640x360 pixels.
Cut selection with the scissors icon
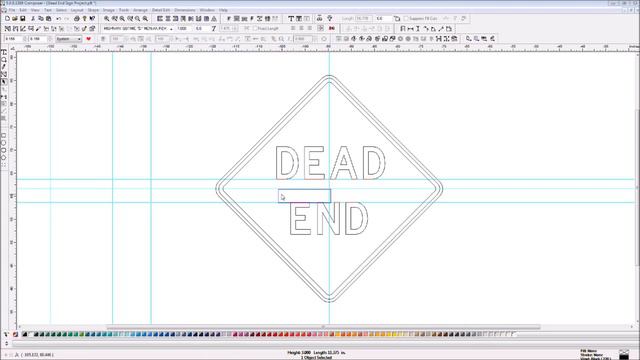click(33, 18)
